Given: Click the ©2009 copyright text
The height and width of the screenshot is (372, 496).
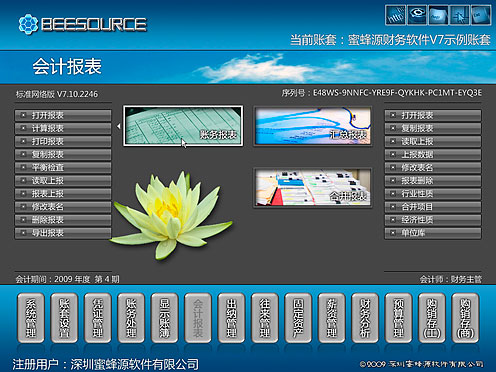Looking at the screenshot, I should pos(422,364).
